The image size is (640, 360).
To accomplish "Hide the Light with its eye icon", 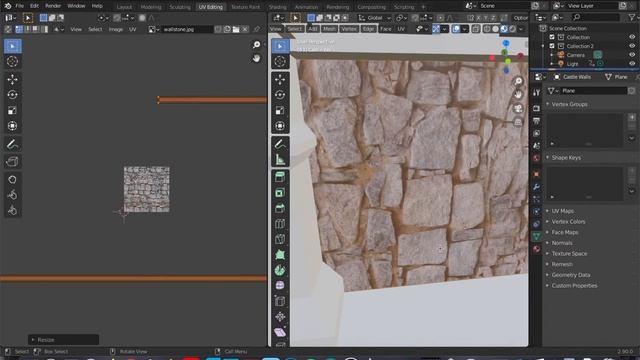I will point(632,64).
